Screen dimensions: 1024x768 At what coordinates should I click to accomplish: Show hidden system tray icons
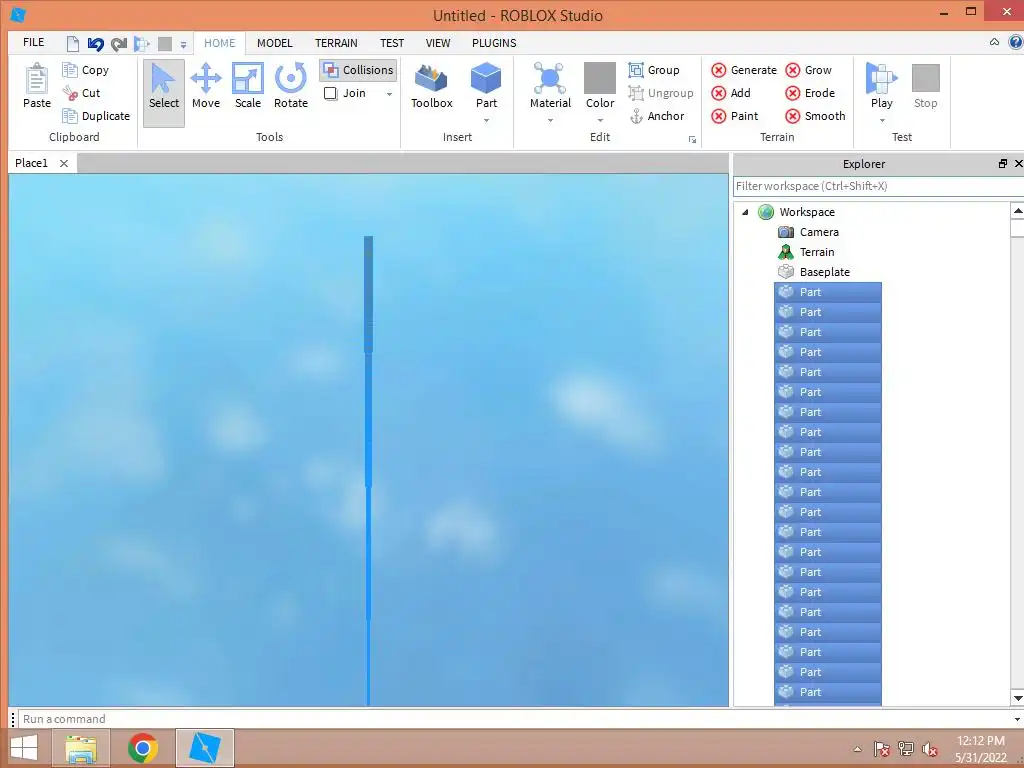point(857,749)
